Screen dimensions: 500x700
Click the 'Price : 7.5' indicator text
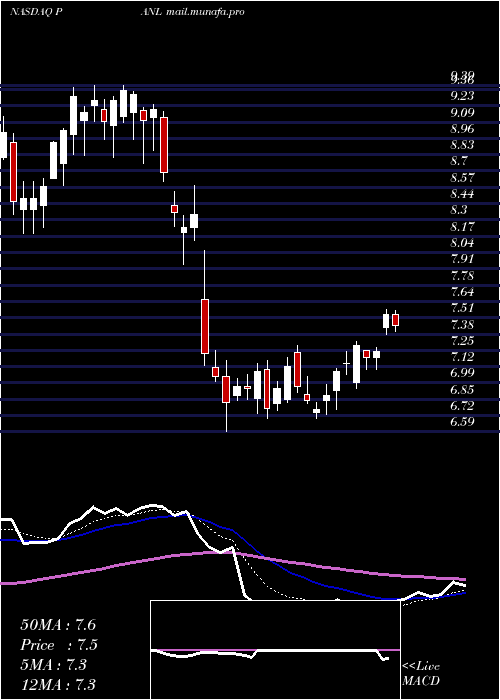[59, 645]
